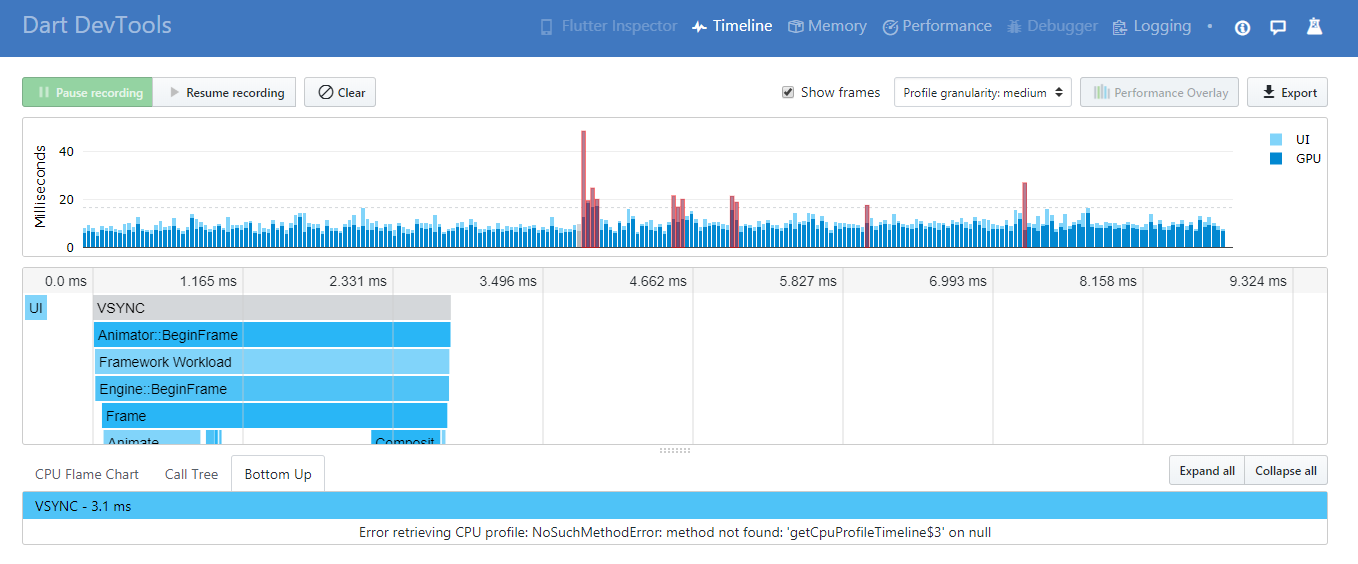This screenshot has width=1358, height=564.
Task: Open the info icon in the header
Action: (x=1242, y=28)
